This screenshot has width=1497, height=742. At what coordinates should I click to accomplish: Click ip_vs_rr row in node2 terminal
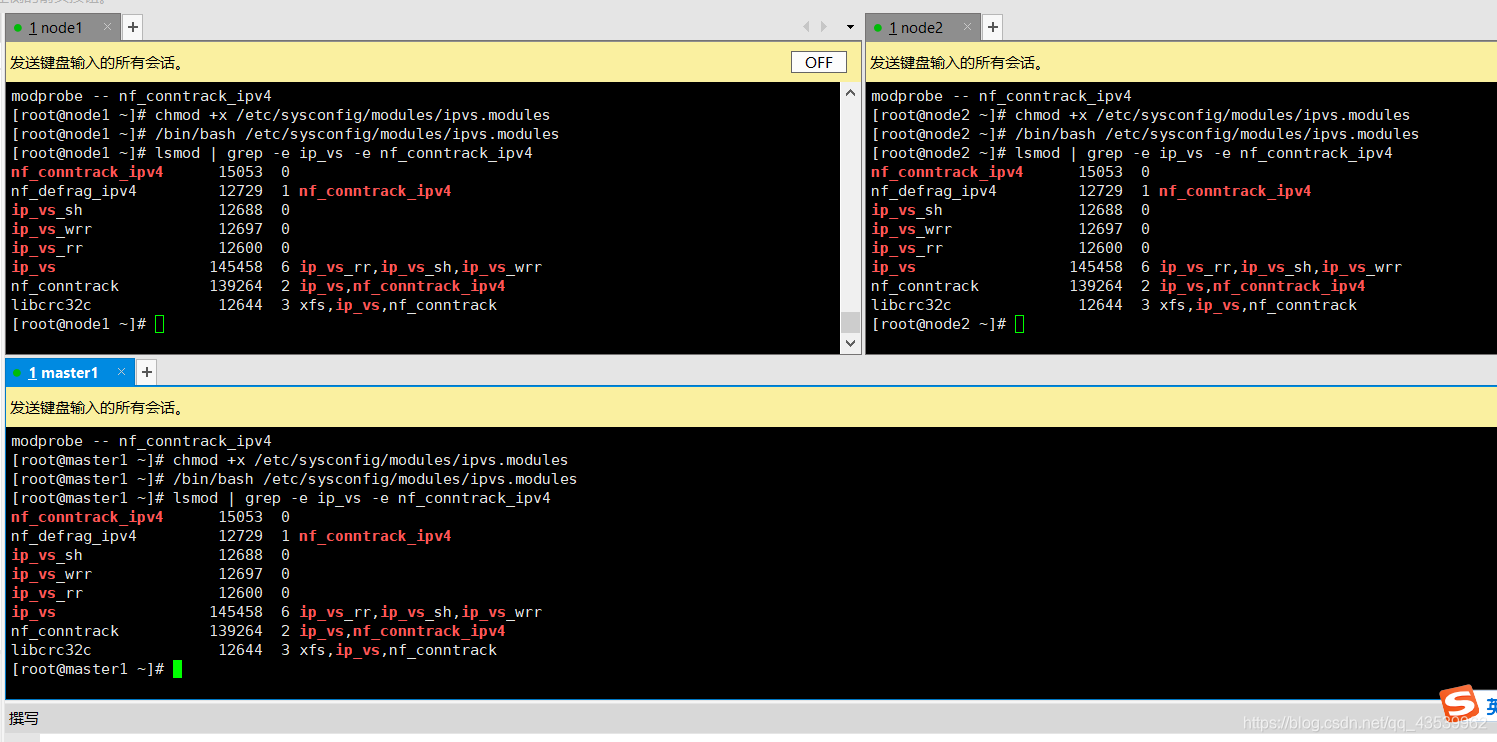pos(1011,248)
